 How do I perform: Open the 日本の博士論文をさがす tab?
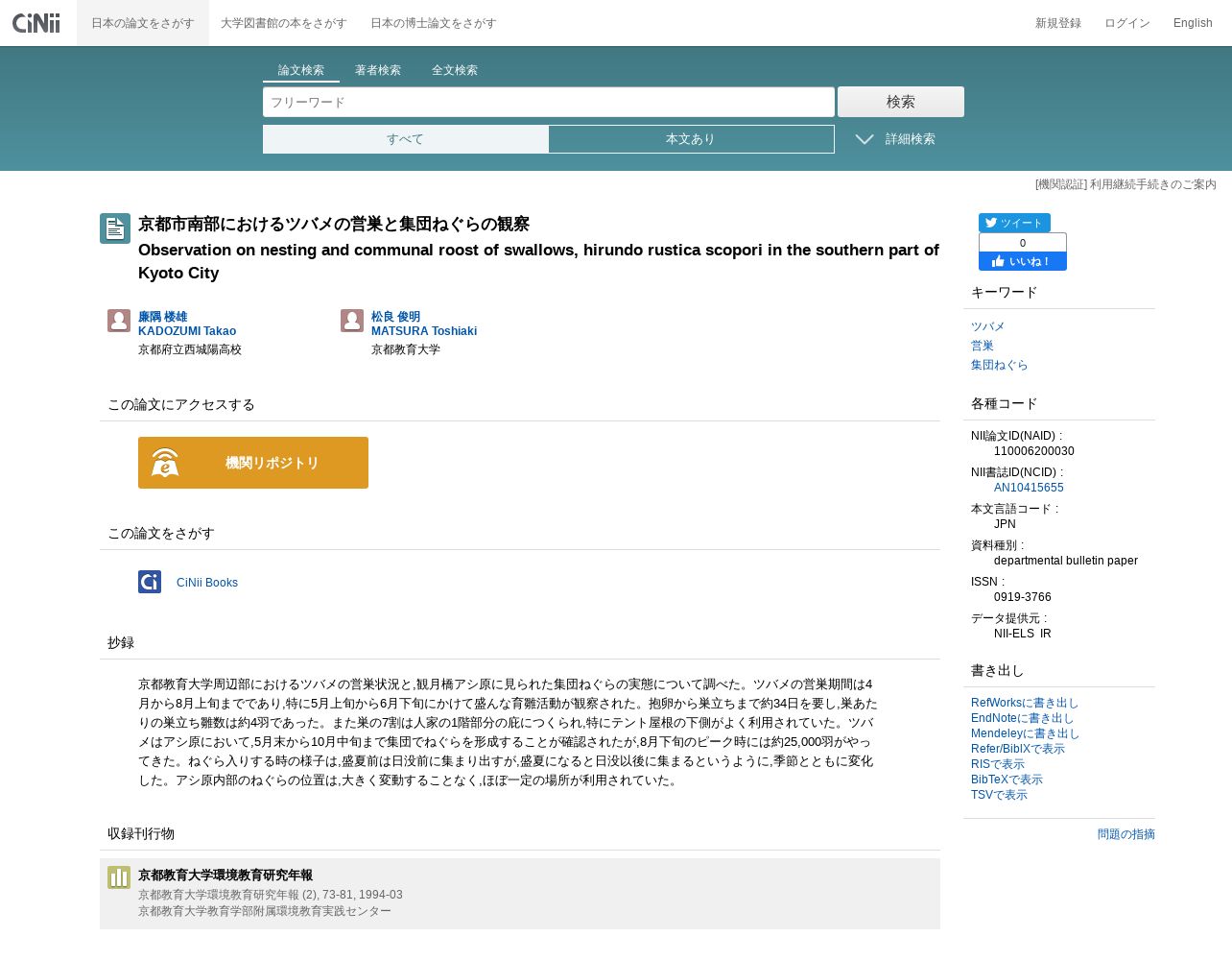coord(434,23)
